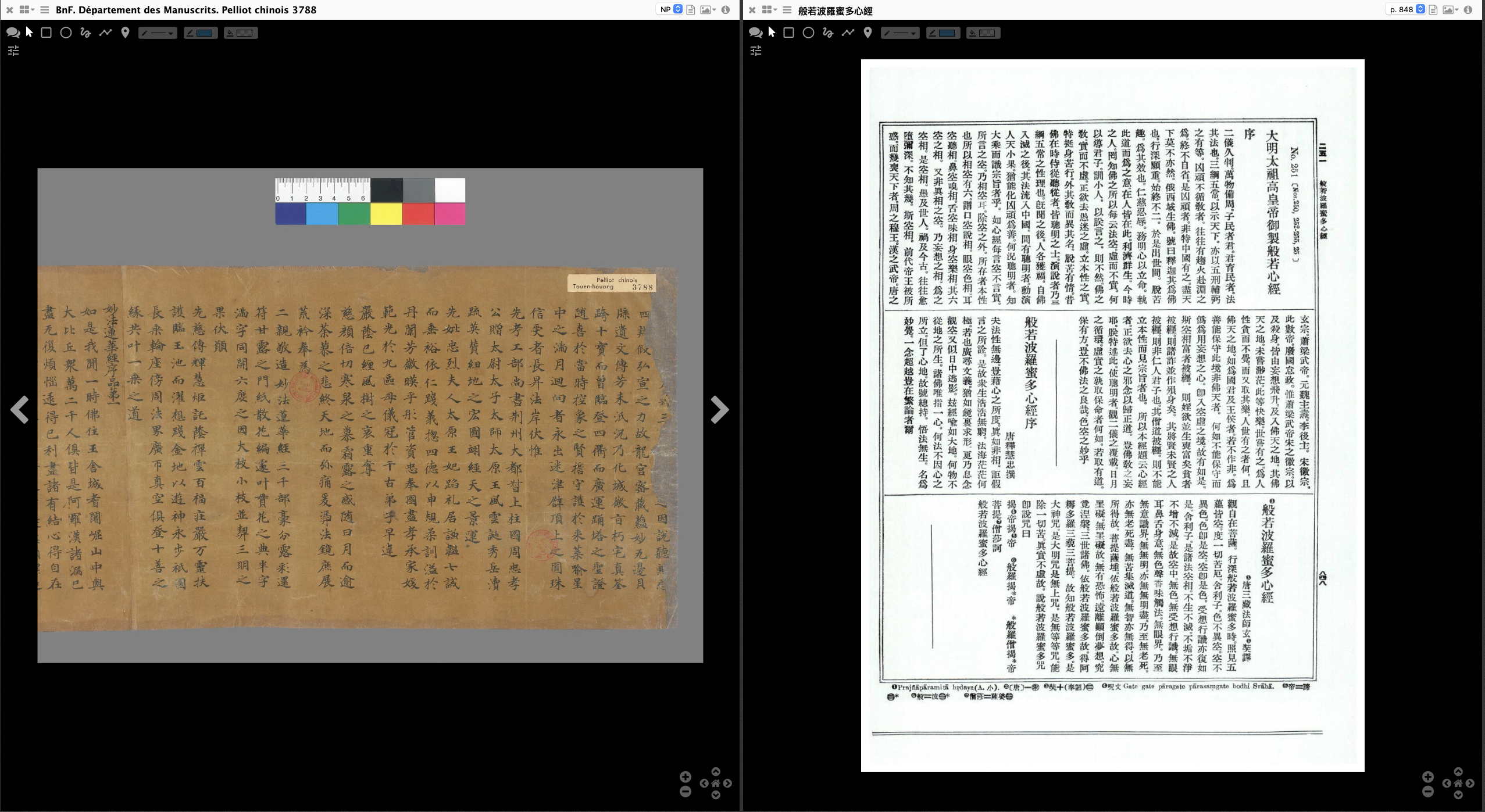The height and width of the screenshot is (812, 1485).
Task: Pan left in the right window viewer
Action: pyautogui.click(x=1447, y=783)
